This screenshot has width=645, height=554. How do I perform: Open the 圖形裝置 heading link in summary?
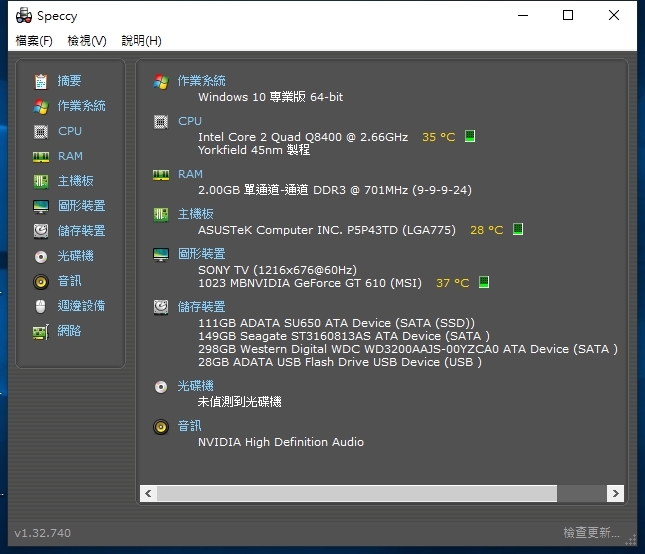coord(202,254)
